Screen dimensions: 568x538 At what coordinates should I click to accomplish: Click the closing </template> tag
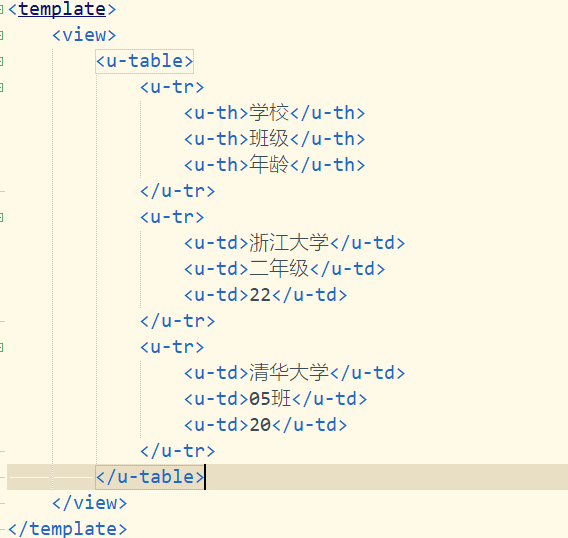point(67,529)
